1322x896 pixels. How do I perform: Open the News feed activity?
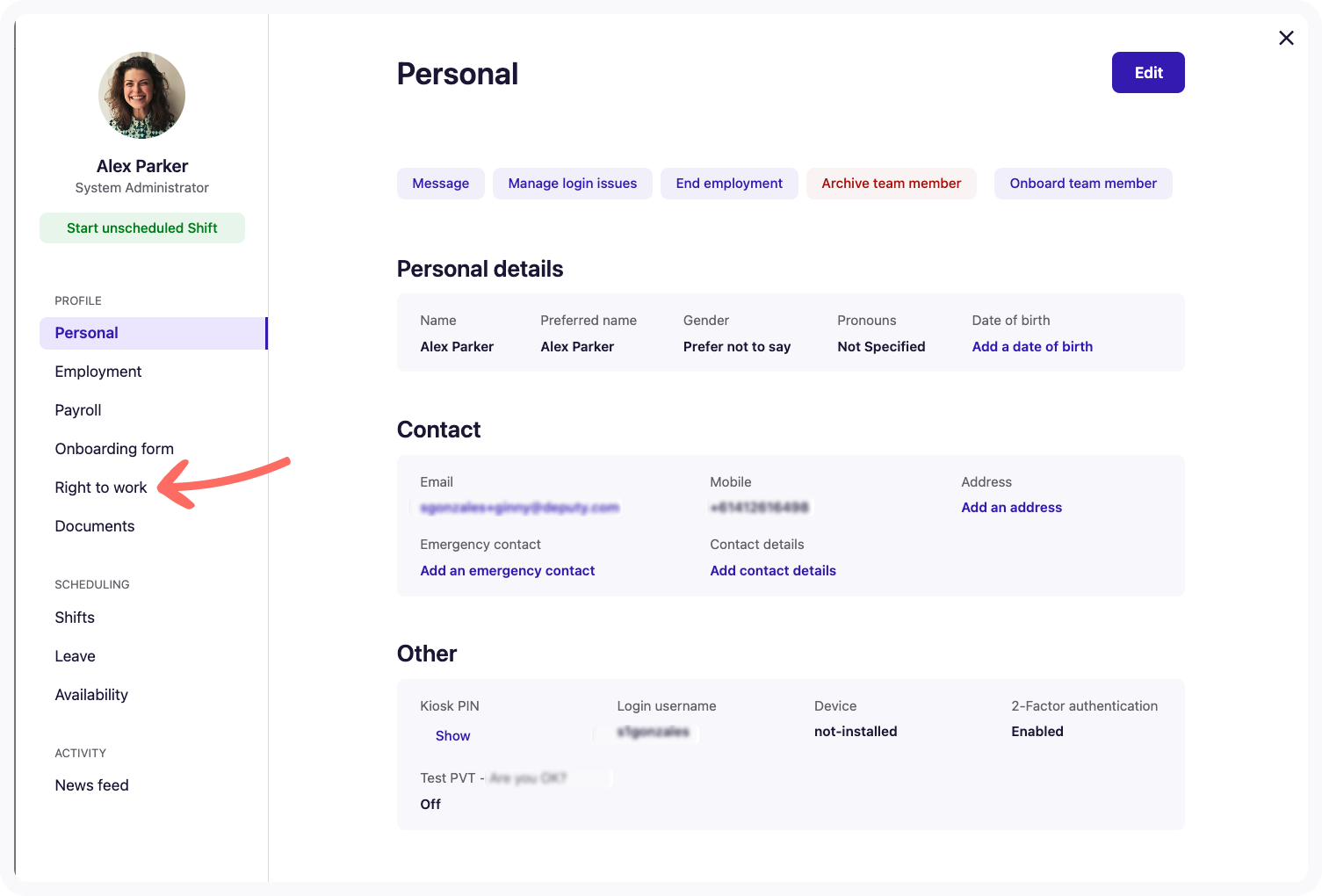tap(91, 785)
